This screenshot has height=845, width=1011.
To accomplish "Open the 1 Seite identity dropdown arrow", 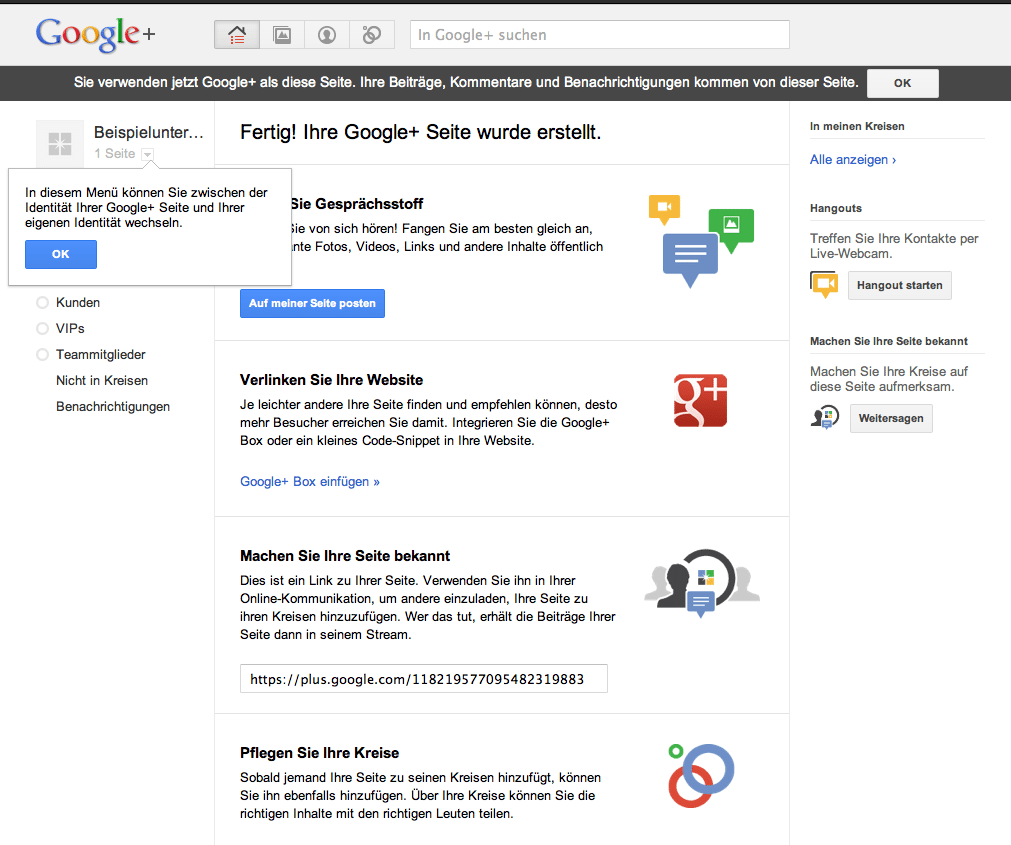I will [x=148, y=154].
